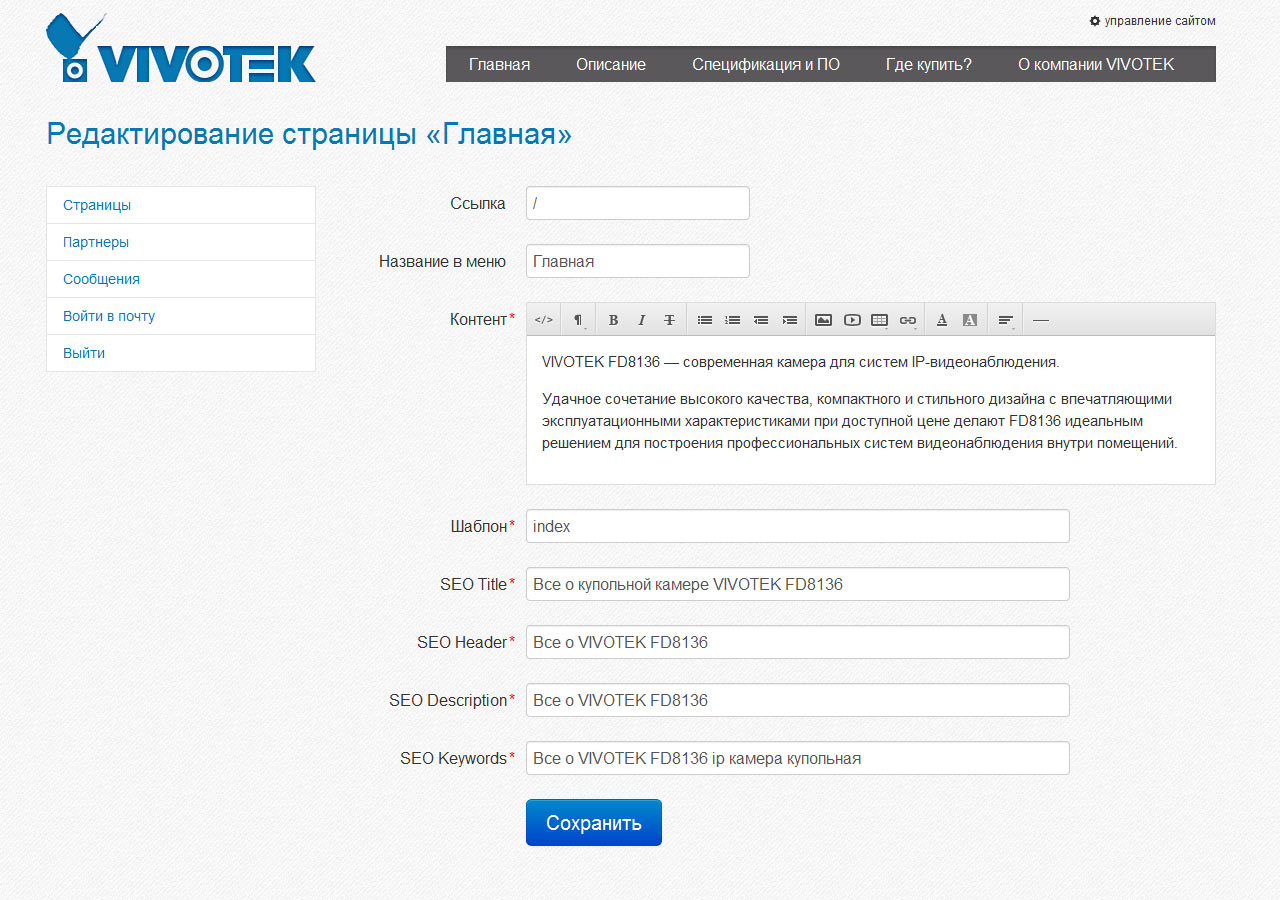Click the Сохранить save button
Viewport: 1280px width, 900px height.
tap(594, 823)
